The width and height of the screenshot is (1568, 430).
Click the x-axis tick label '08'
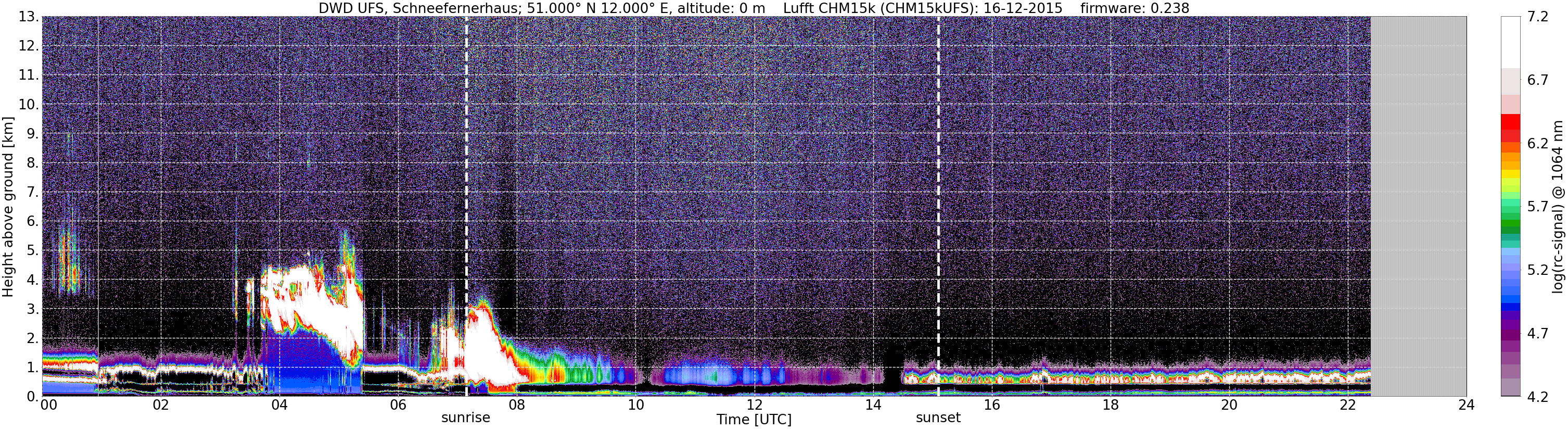click(516, 405)
